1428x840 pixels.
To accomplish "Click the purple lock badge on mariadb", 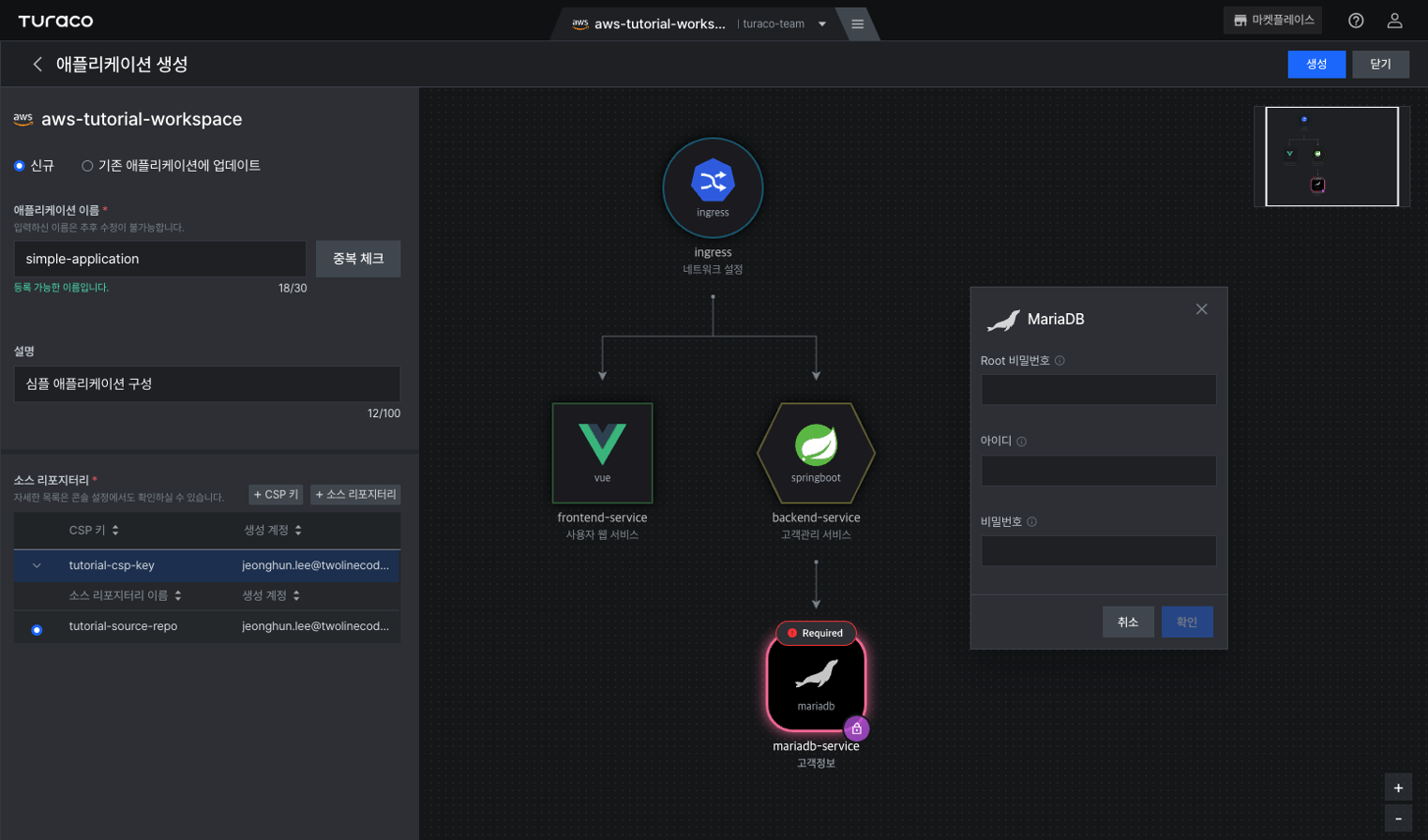I will coord(856,728).
